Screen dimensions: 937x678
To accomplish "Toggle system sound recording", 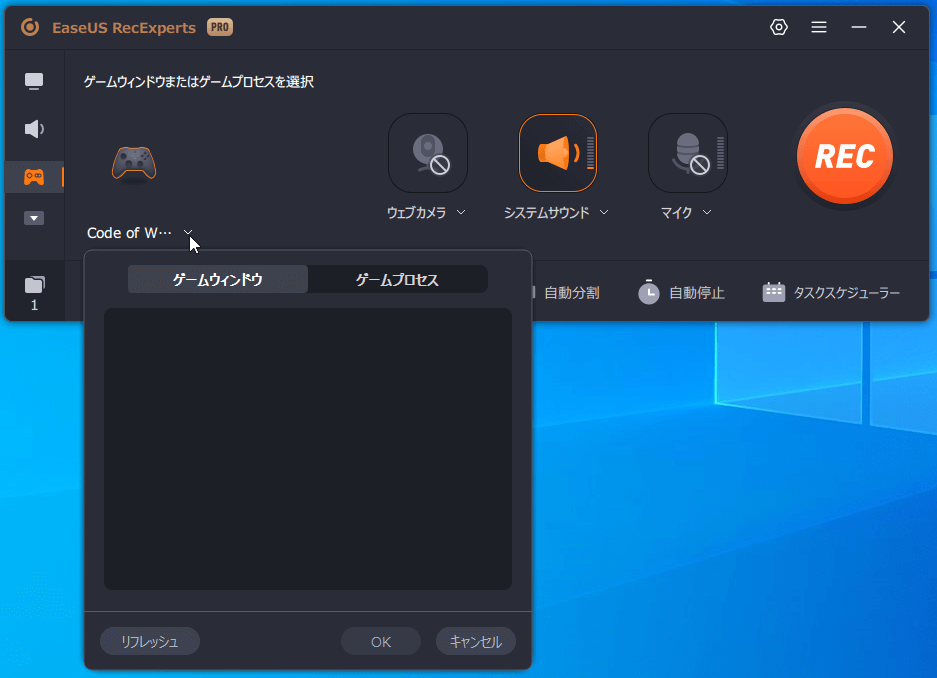I will click(557, 153).
